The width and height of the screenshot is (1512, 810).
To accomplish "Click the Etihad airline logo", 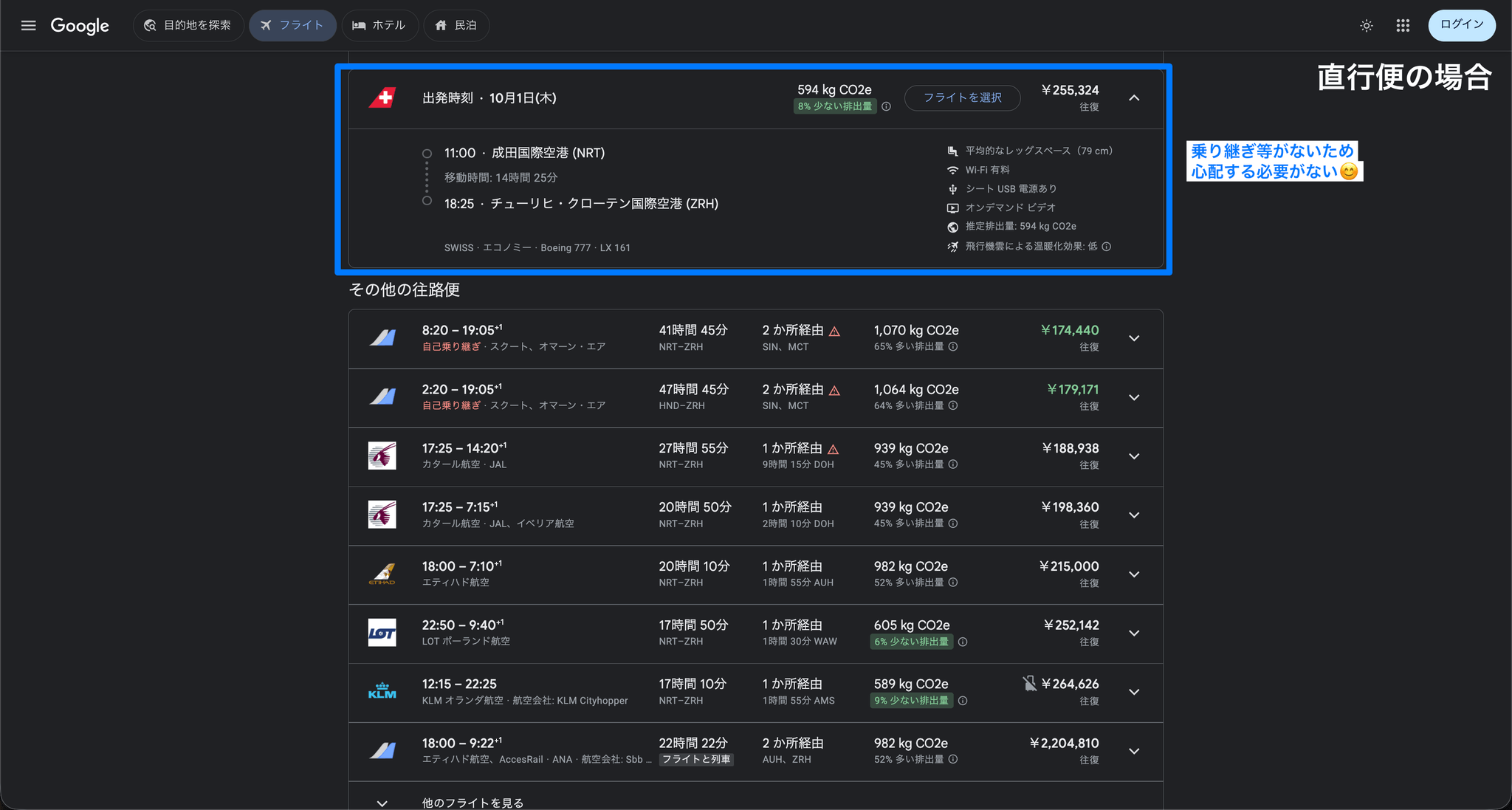I will (382, 574).
